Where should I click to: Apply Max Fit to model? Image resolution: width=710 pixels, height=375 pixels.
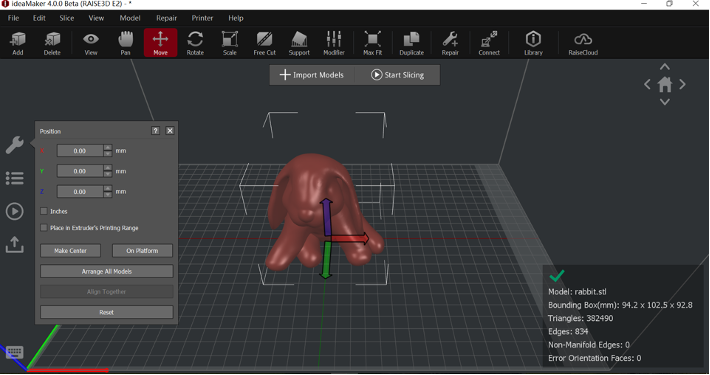click(372, 43)
